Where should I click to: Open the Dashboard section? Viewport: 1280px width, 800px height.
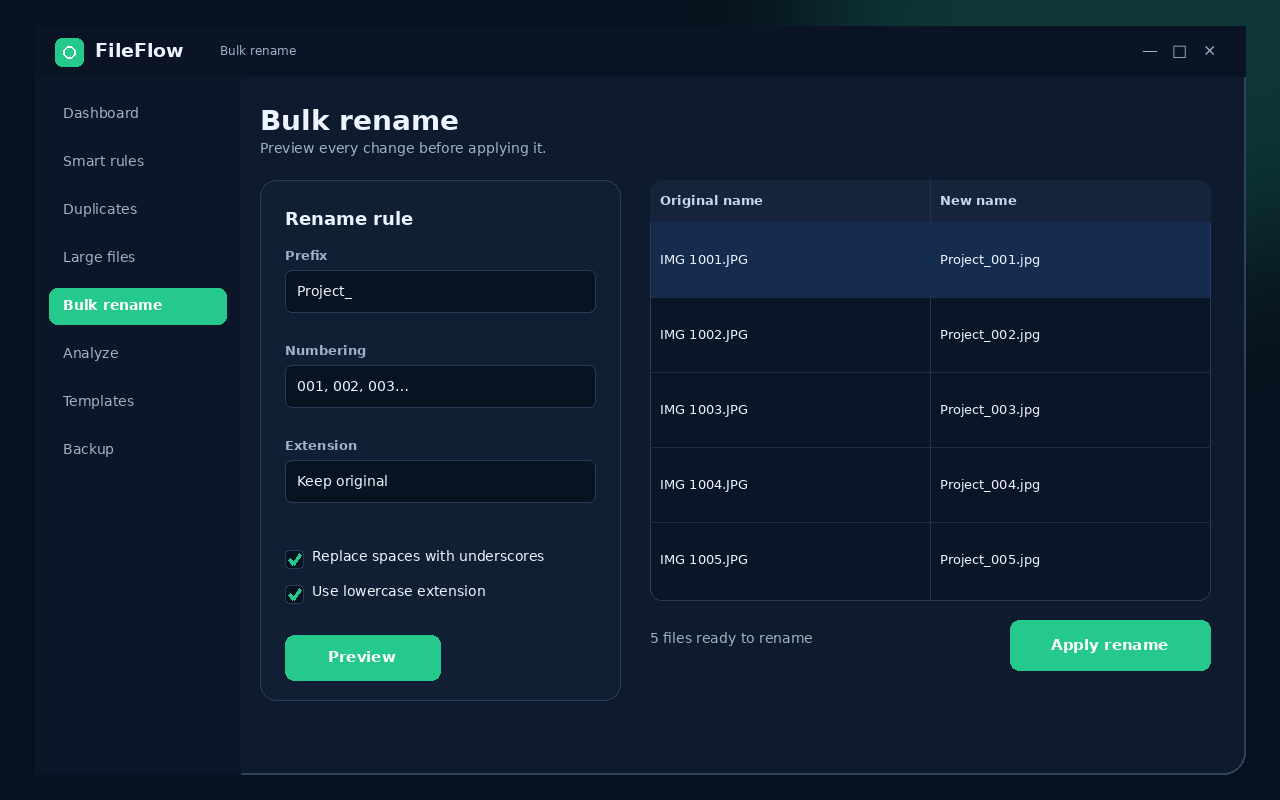click(138, 113)
